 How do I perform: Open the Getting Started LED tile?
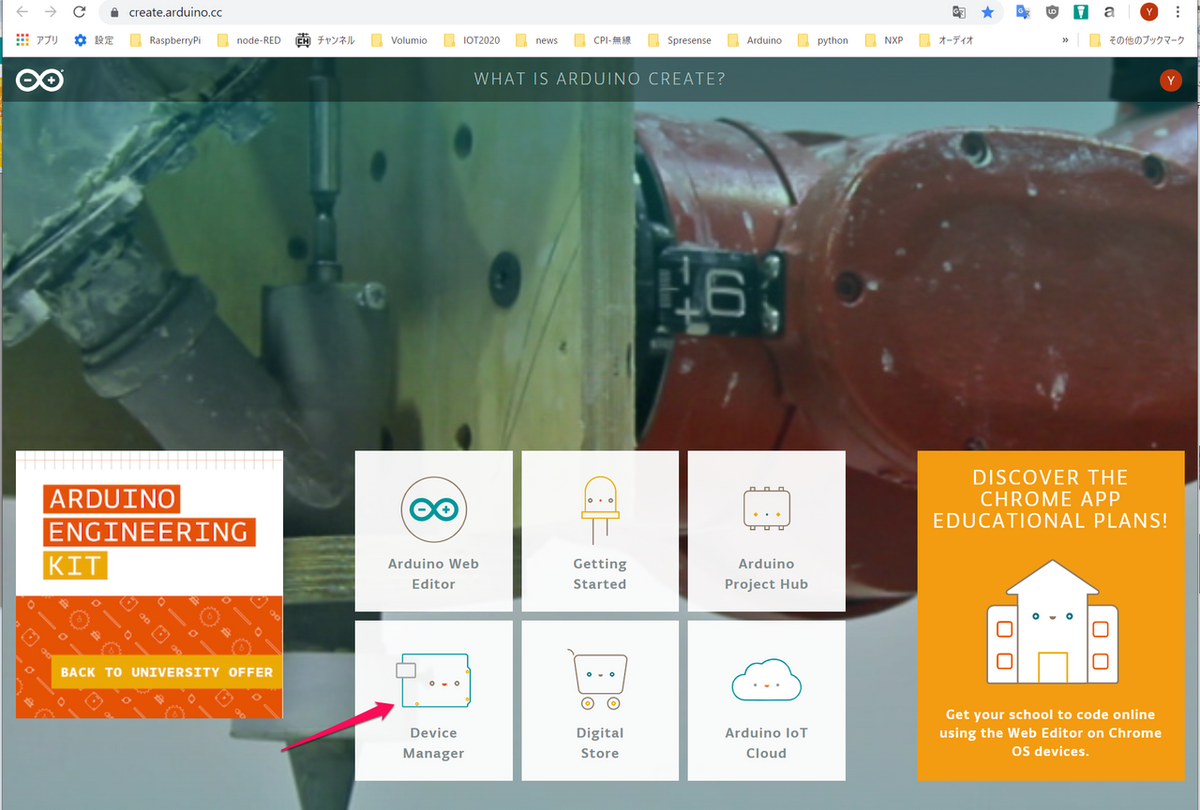coord(600,531)
